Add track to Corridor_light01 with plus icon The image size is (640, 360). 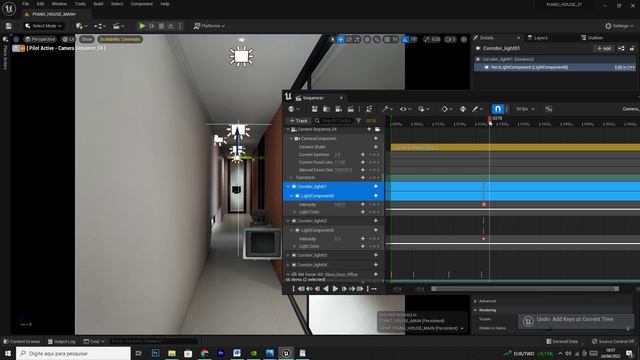point(376,187)
